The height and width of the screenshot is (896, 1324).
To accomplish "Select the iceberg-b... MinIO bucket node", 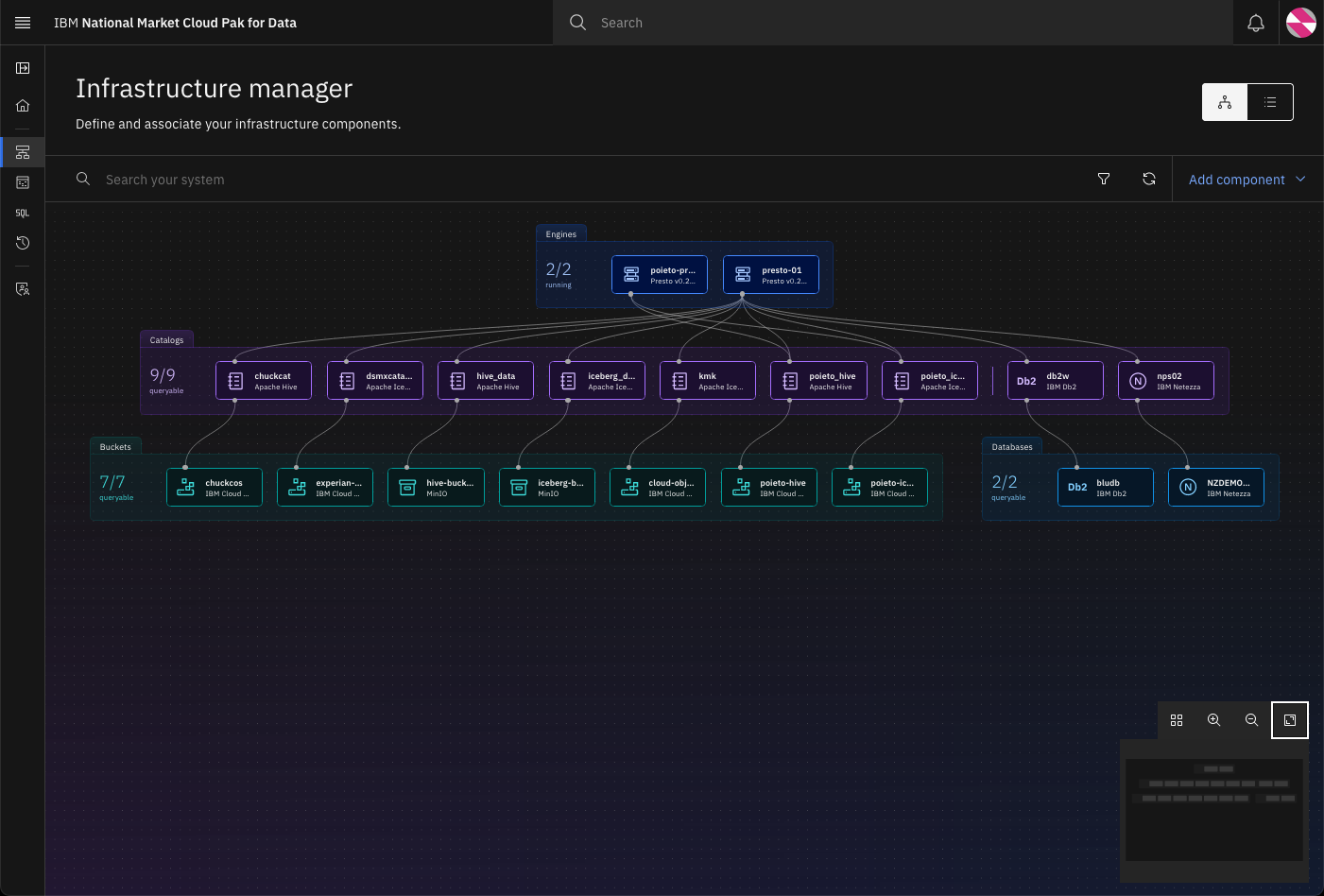I will [x=547, y=488].
